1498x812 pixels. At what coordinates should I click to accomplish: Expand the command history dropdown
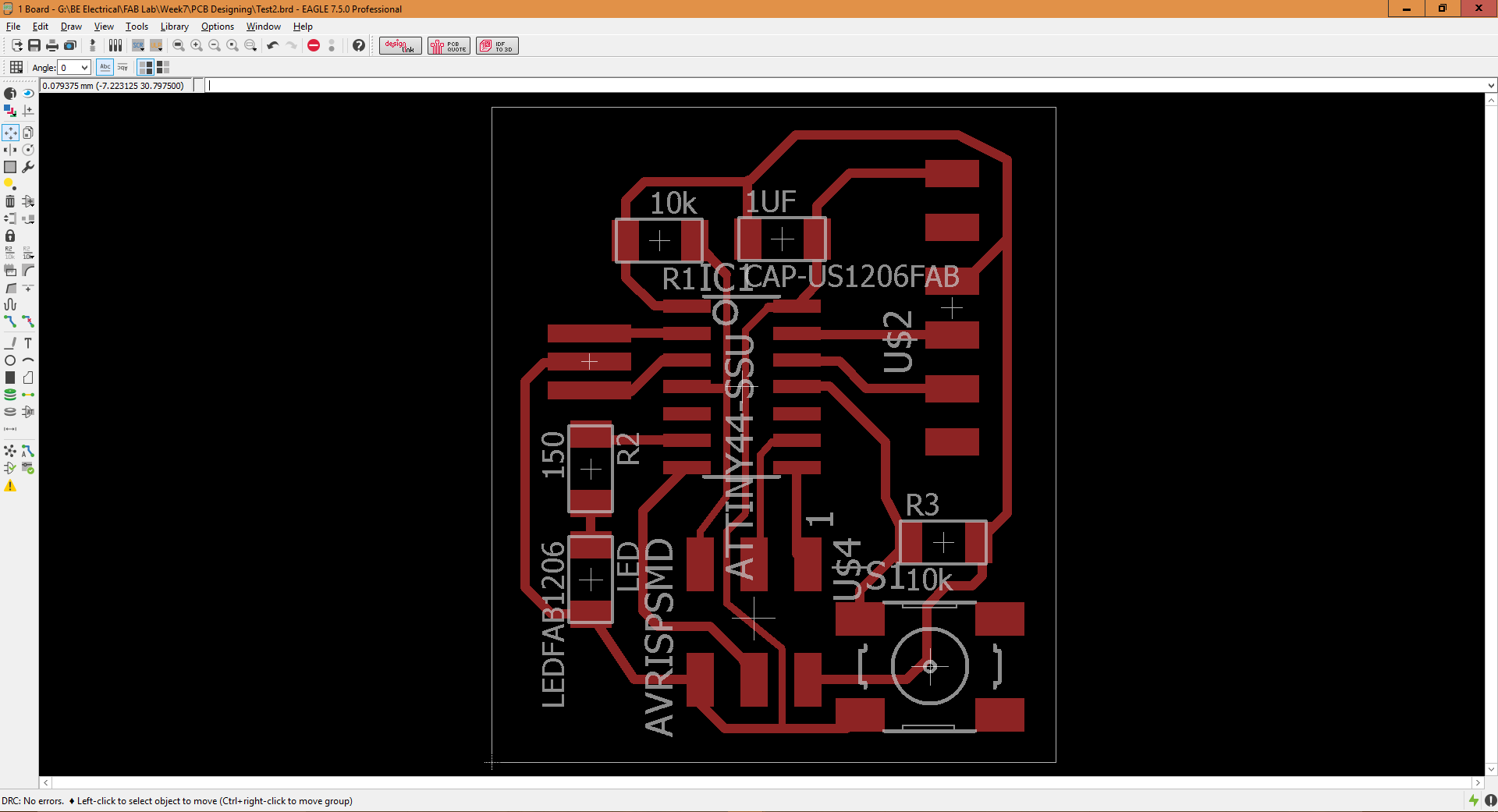pos(1491,86)
